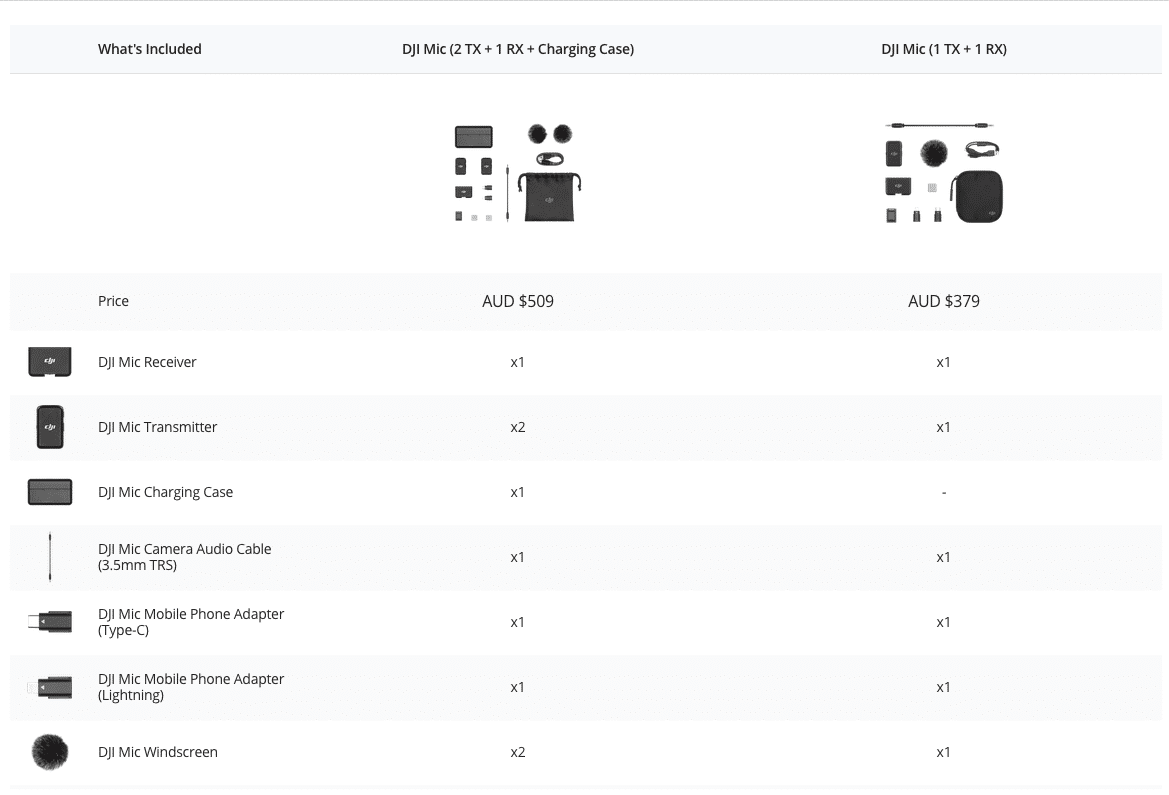Click the DJI Mic Receiver label
1169x795 pixels.
pos(147,362)
